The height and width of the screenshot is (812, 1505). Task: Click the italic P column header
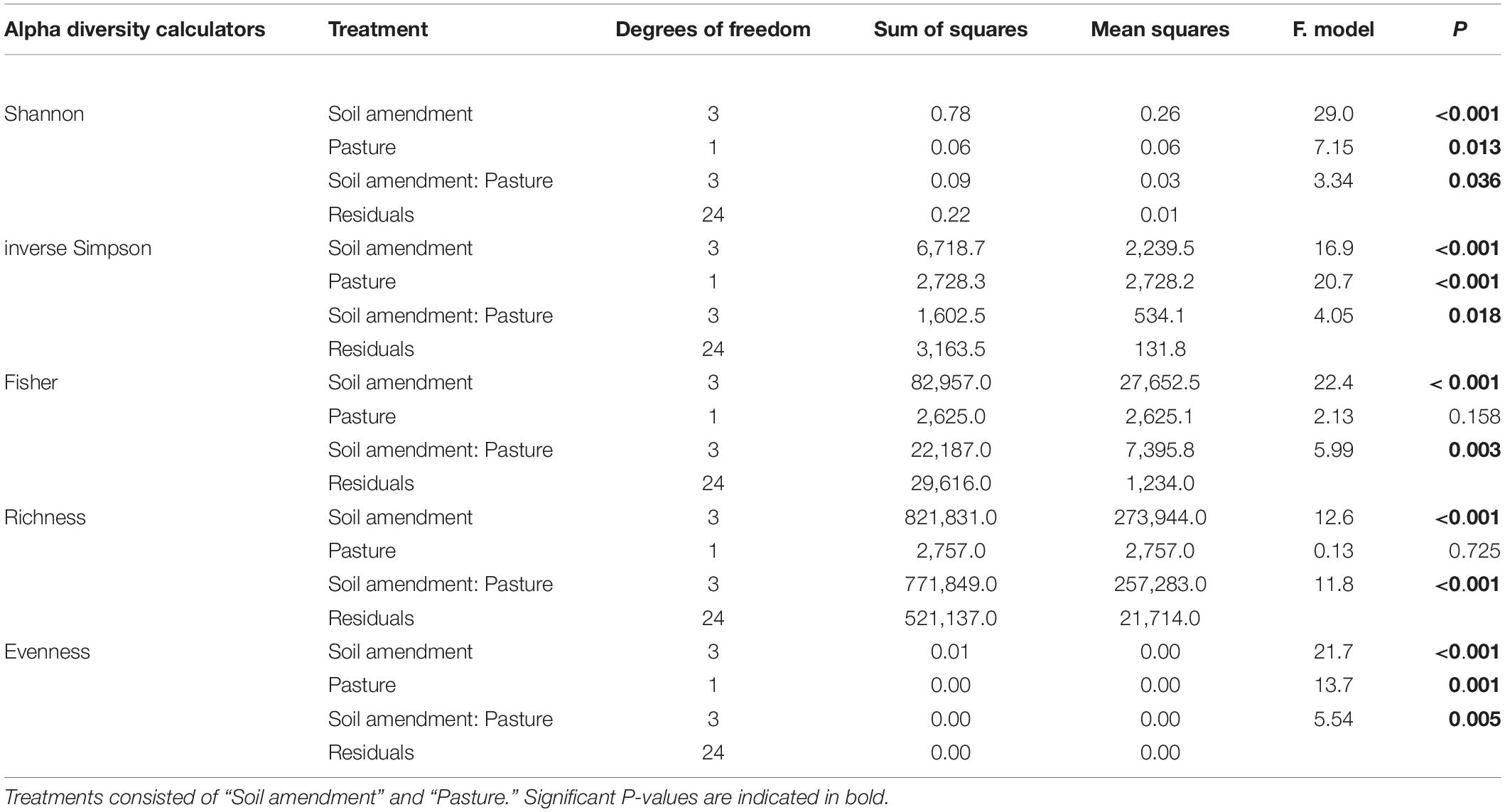tap(1460, 29)
